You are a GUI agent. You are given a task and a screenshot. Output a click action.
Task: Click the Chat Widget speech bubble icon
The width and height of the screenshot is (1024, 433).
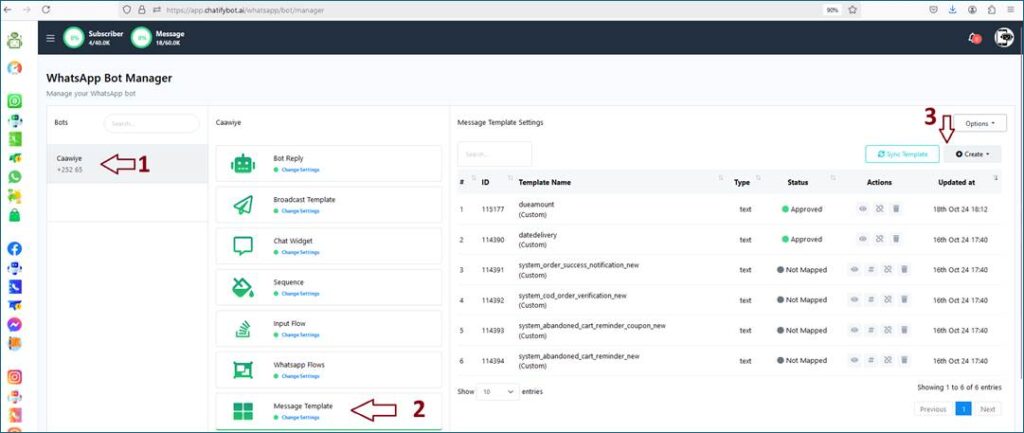242,246
